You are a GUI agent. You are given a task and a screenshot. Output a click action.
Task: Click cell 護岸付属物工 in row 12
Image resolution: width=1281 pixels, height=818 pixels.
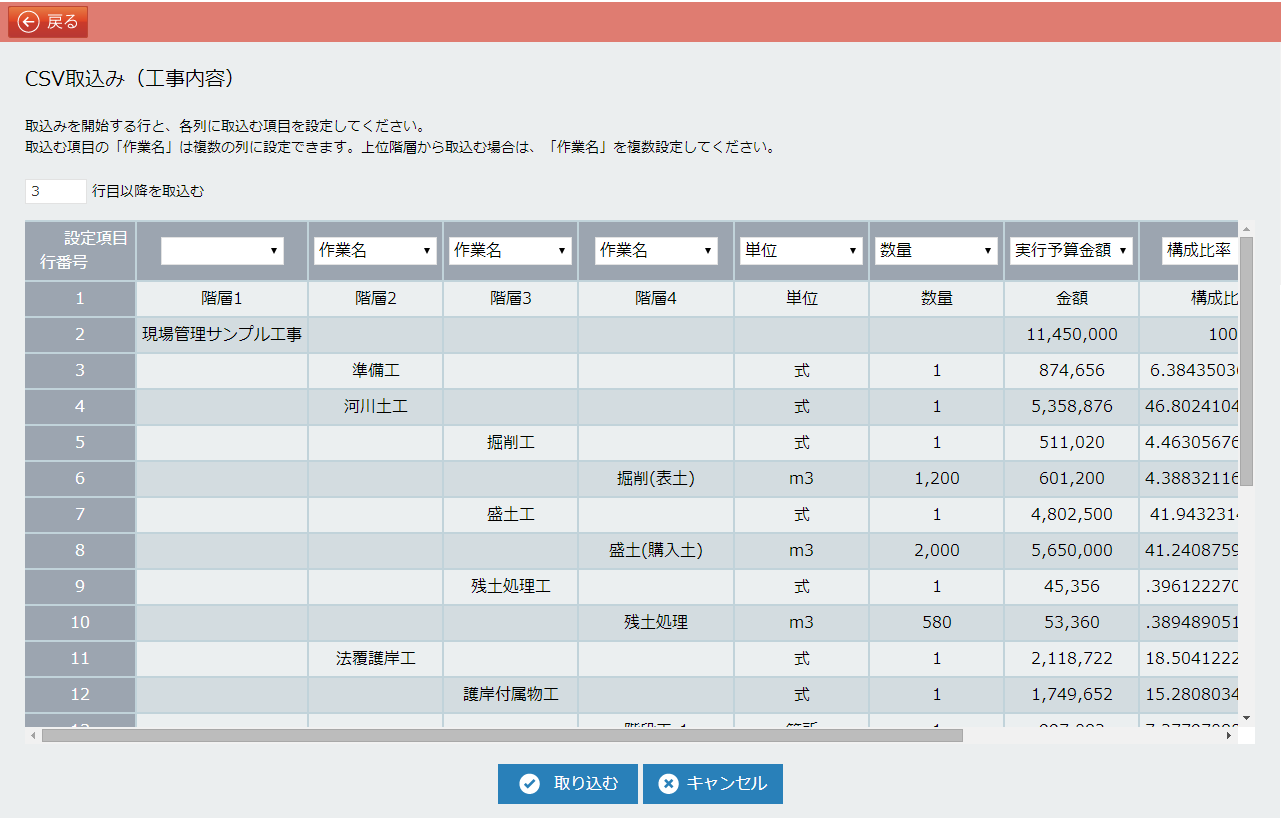(x=510, y=694)
